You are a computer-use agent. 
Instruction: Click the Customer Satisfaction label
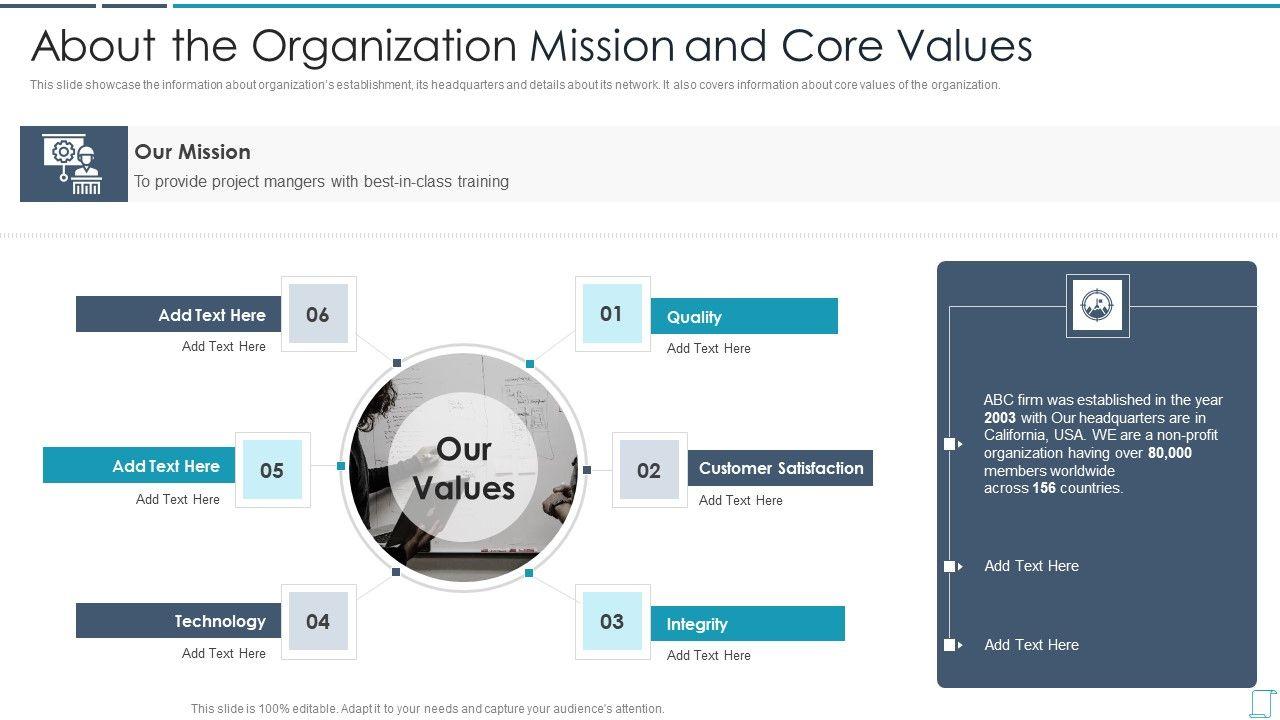click(780, 468)
